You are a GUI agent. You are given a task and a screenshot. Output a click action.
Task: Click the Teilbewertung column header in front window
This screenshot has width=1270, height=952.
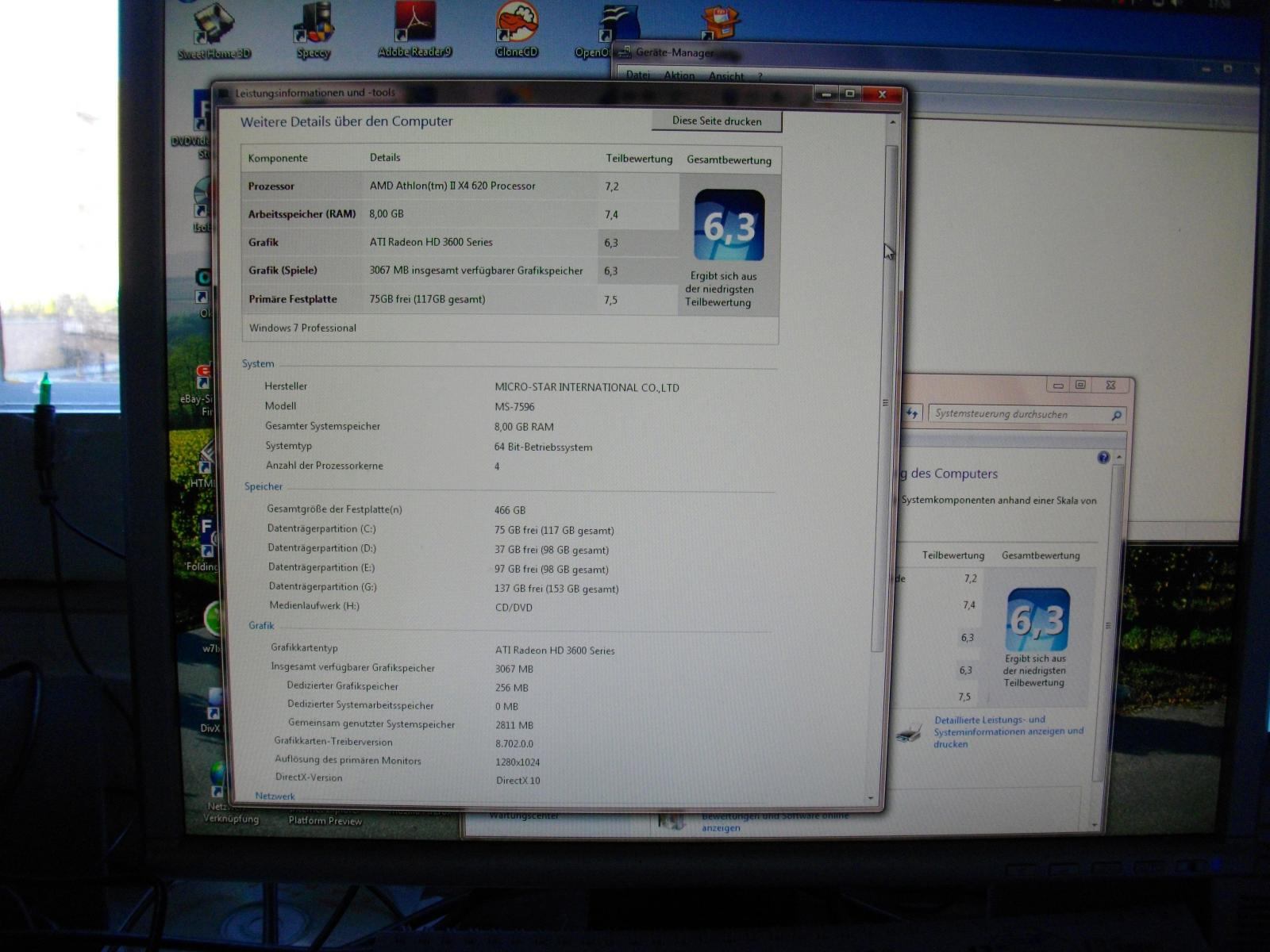tap(639, 159)
